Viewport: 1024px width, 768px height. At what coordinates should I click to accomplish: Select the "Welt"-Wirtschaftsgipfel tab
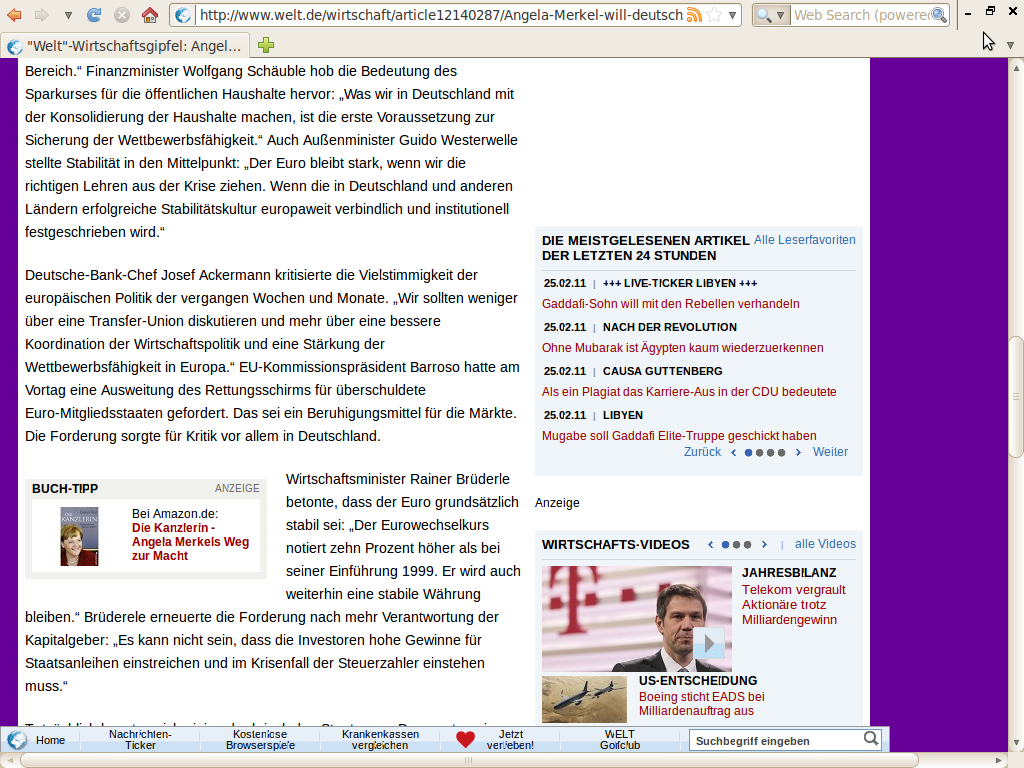[x=125, y=46]
